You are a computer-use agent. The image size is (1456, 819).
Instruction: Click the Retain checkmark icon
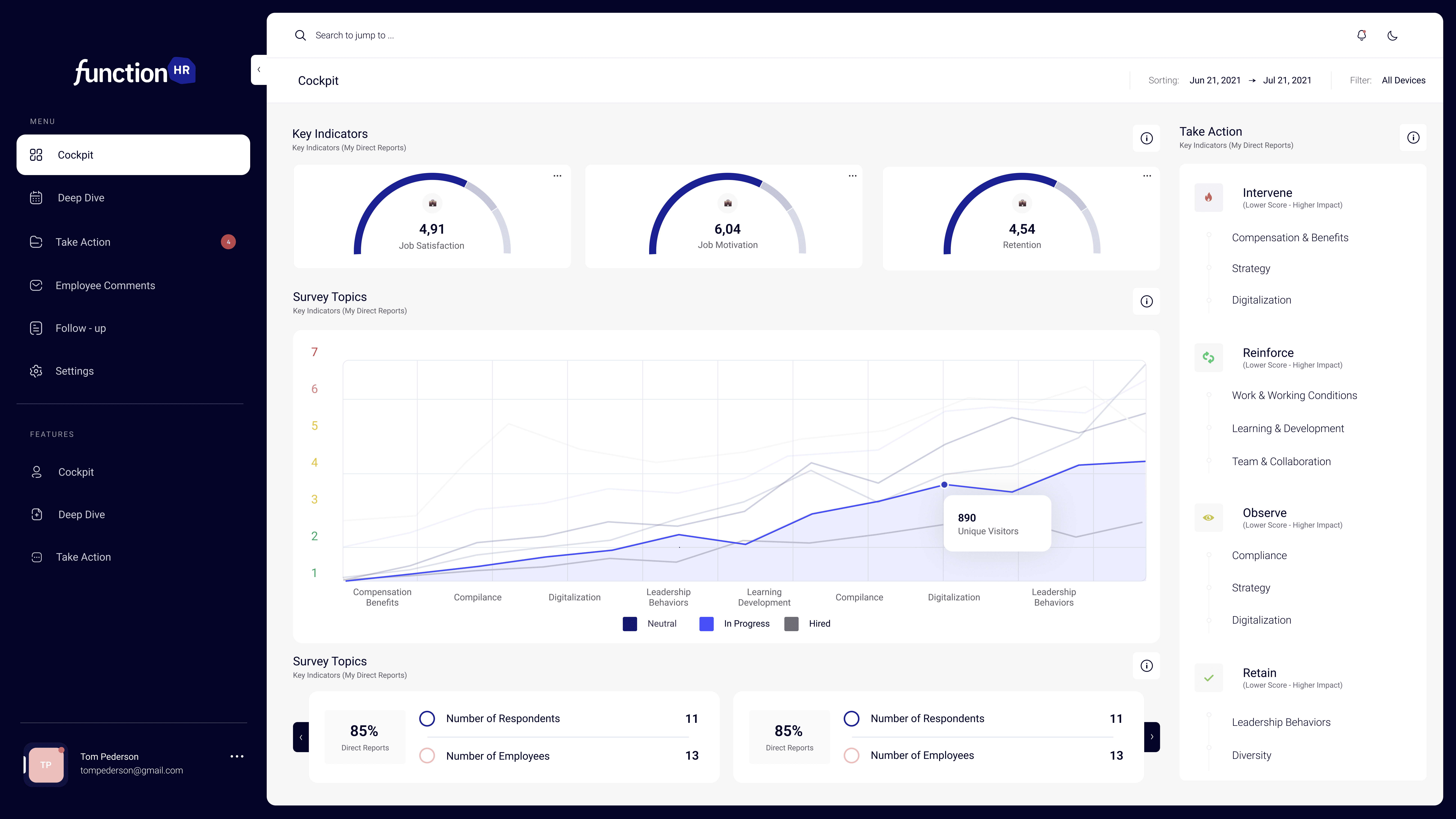(1208, 678)
